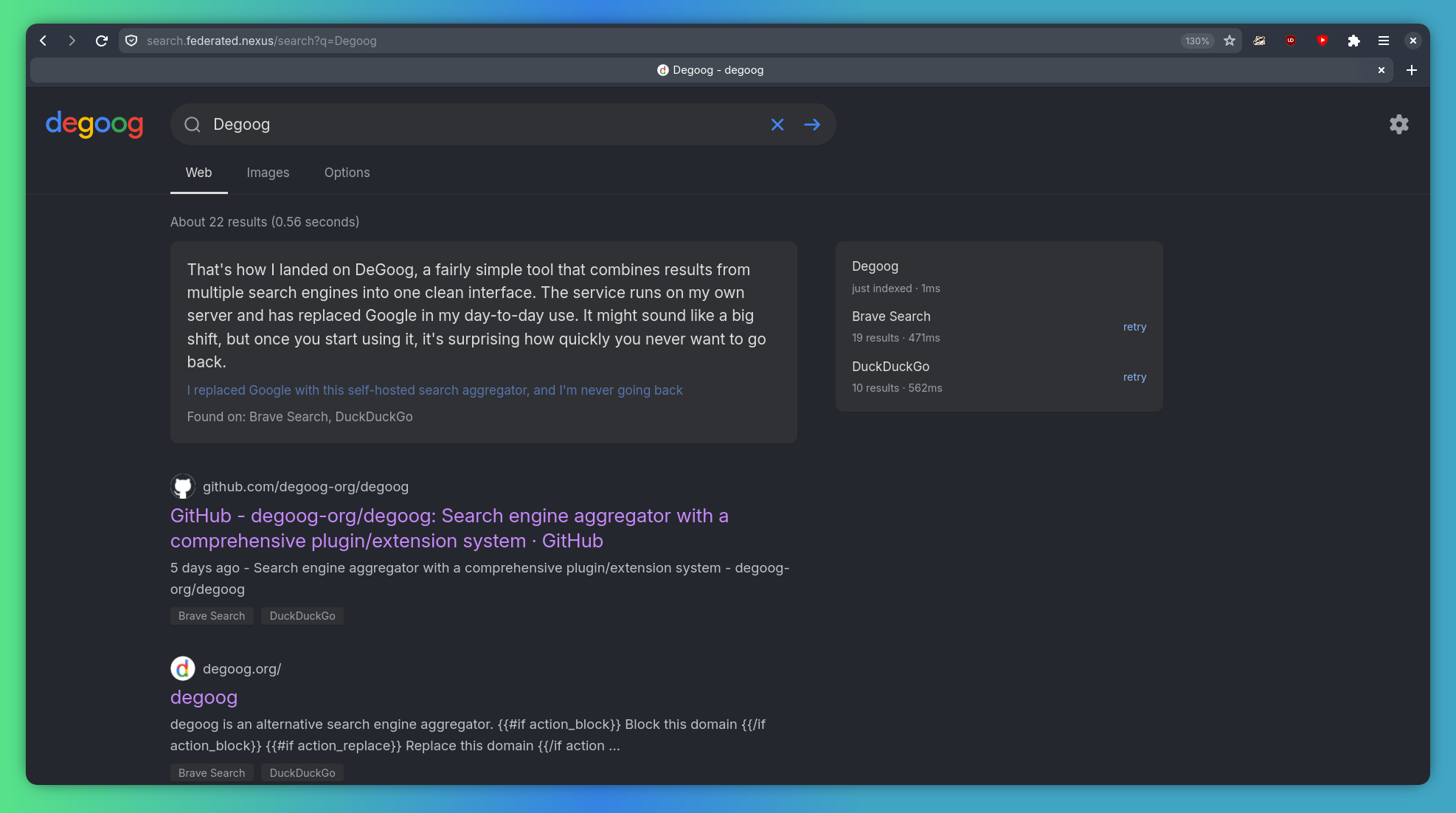Image resolution: width=1456 pixels, height=813 pixels.
Task: Open the Options tab
Action: click(x=347, y=173)
